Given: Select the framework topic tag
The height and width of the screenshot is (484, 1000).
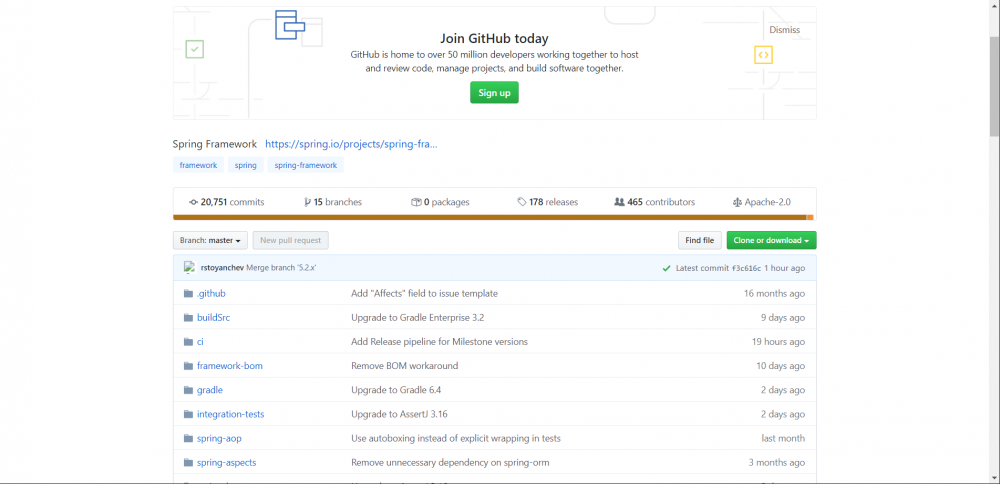Looking at the screenshot, I should tap(198, 165).
